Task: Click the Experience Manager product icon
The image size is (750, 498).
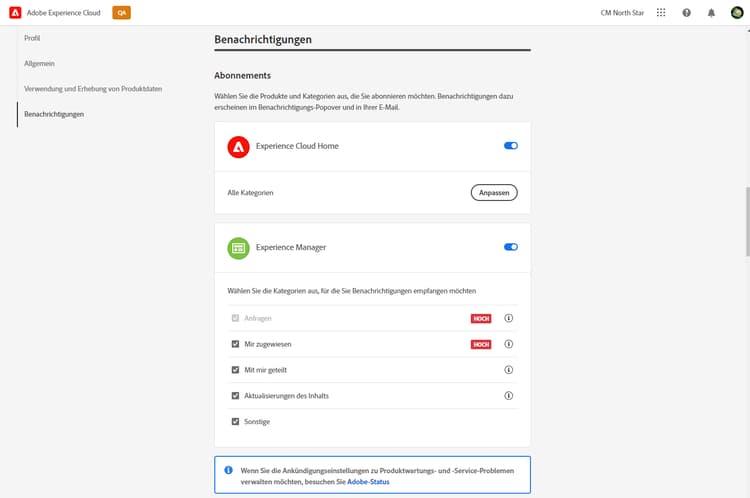Action: 238,247
